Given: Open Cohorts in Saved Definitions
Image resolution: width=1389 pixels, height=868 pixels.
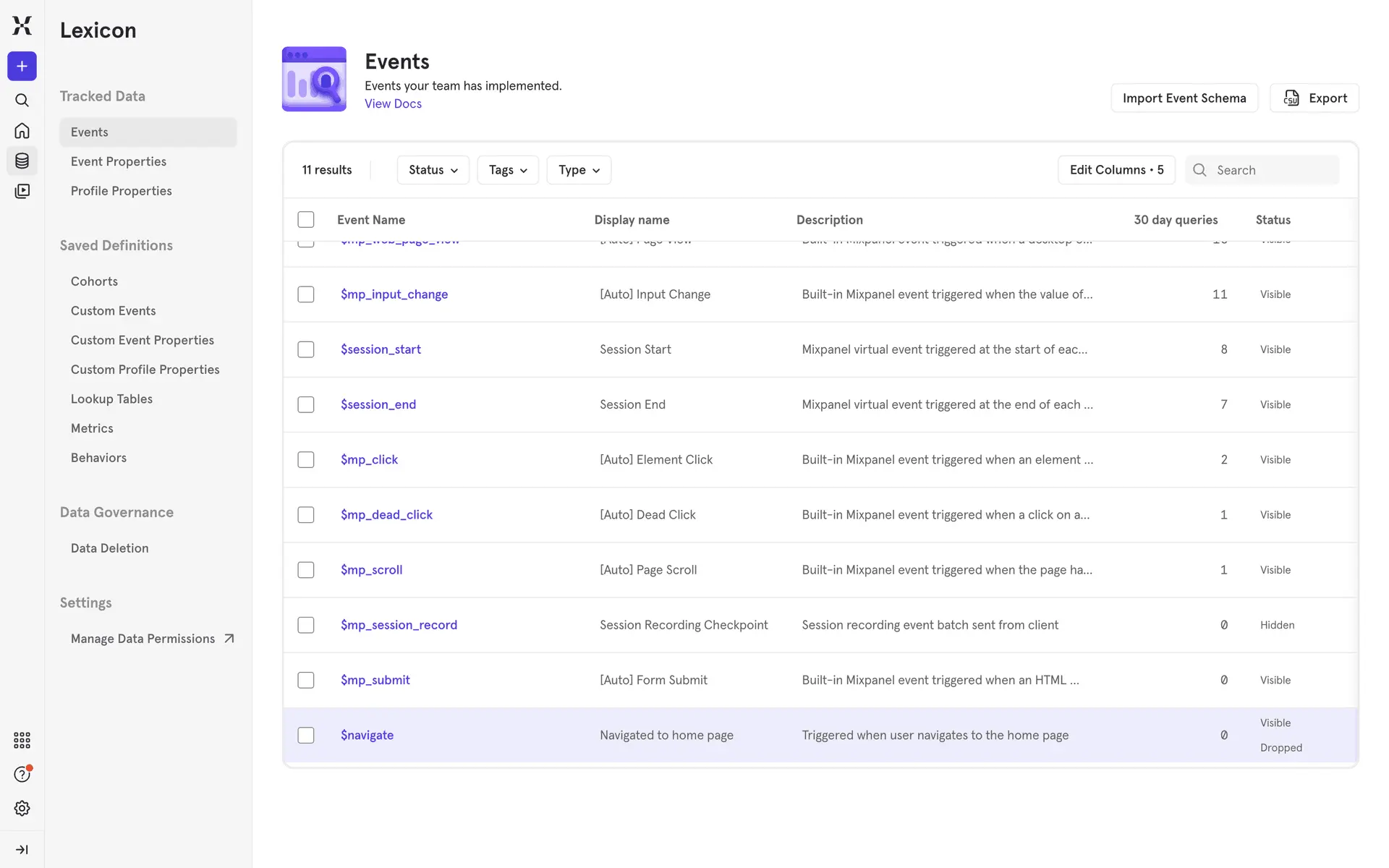Looking at the screenshot, I should [x=94, y=281].
